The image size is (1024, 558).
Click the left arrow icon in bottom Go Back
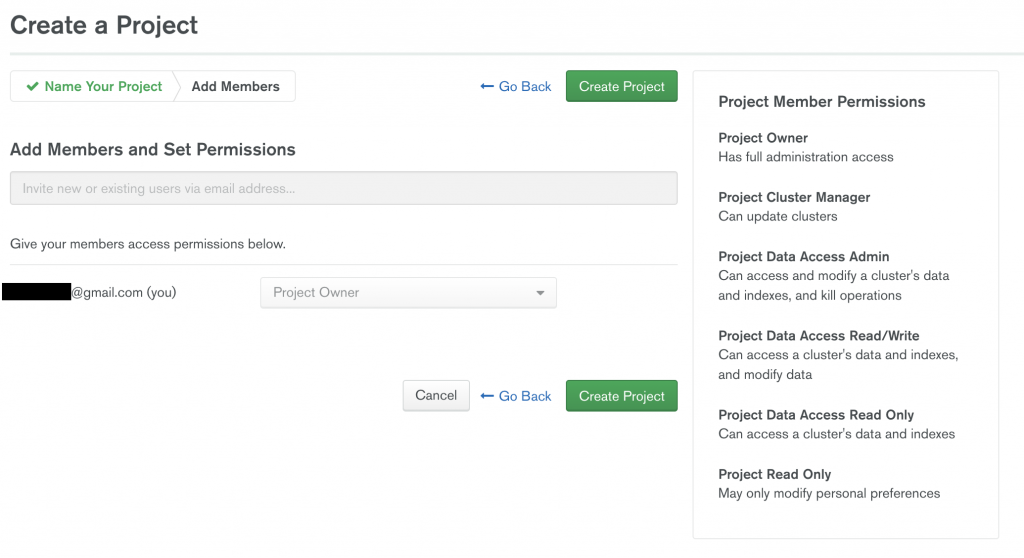click(487, 396)
